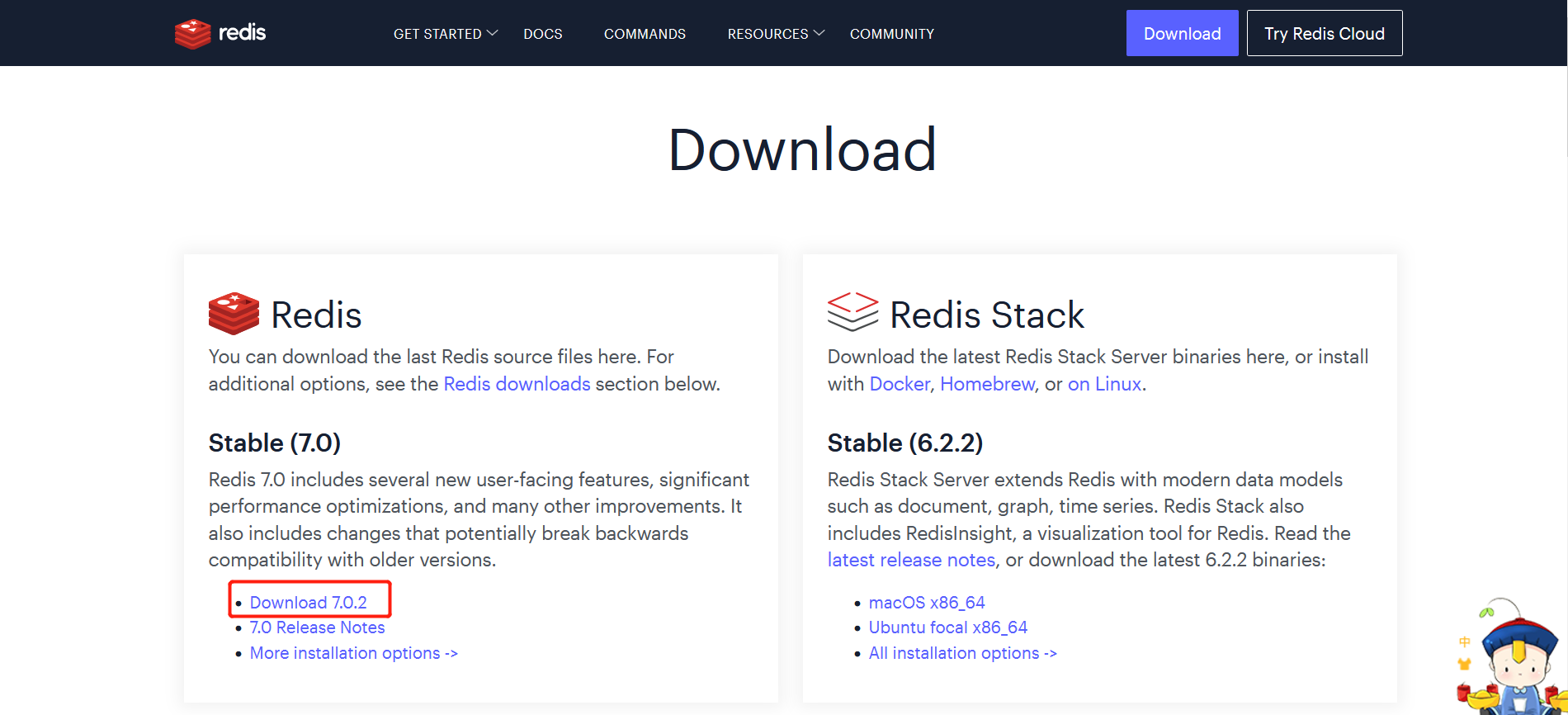Follow the Homebrew link

tap(987, 384)
